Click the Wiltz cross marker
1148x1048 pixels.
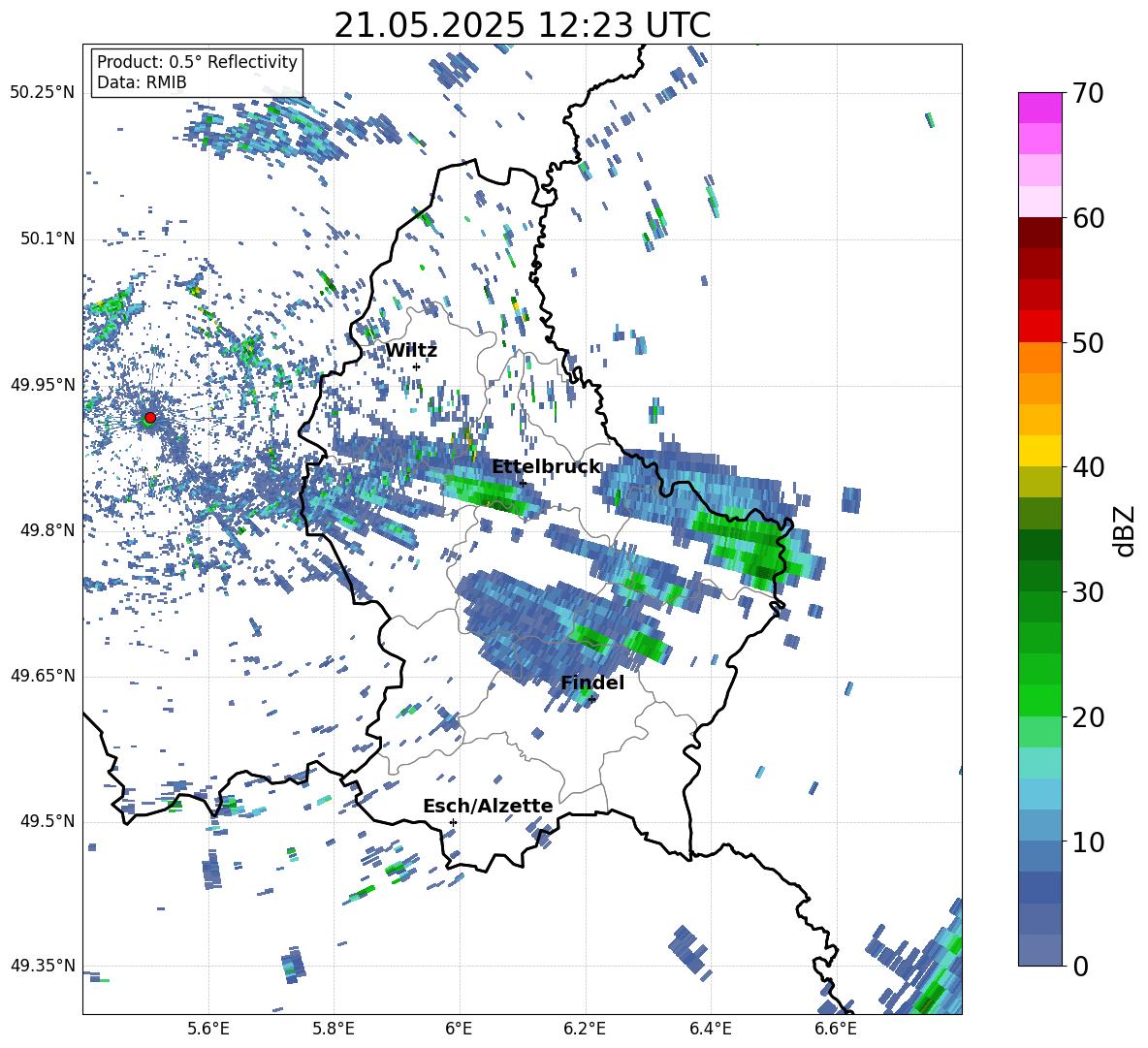tap(416, 366)
